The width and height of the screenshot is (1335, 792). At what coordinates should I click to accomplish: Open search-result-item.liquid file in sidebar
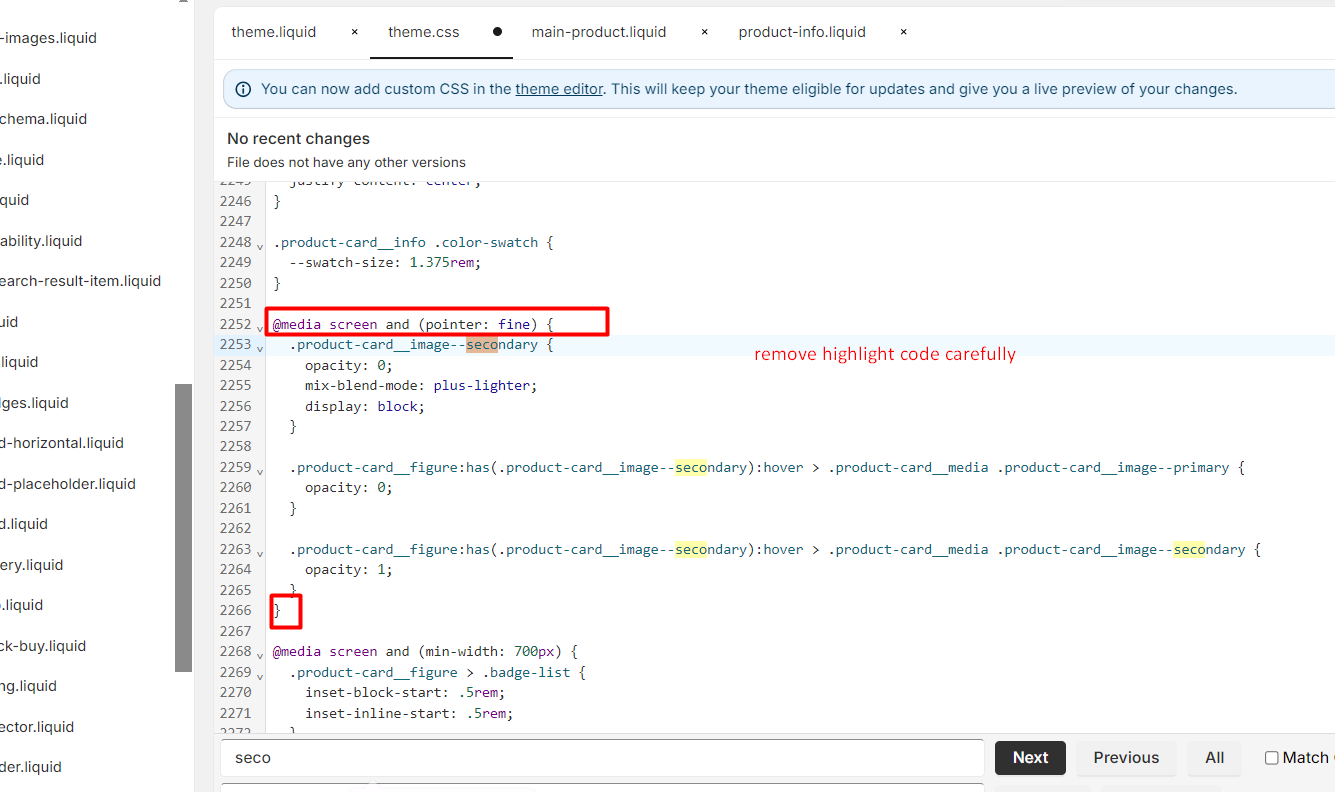[80, 281]
